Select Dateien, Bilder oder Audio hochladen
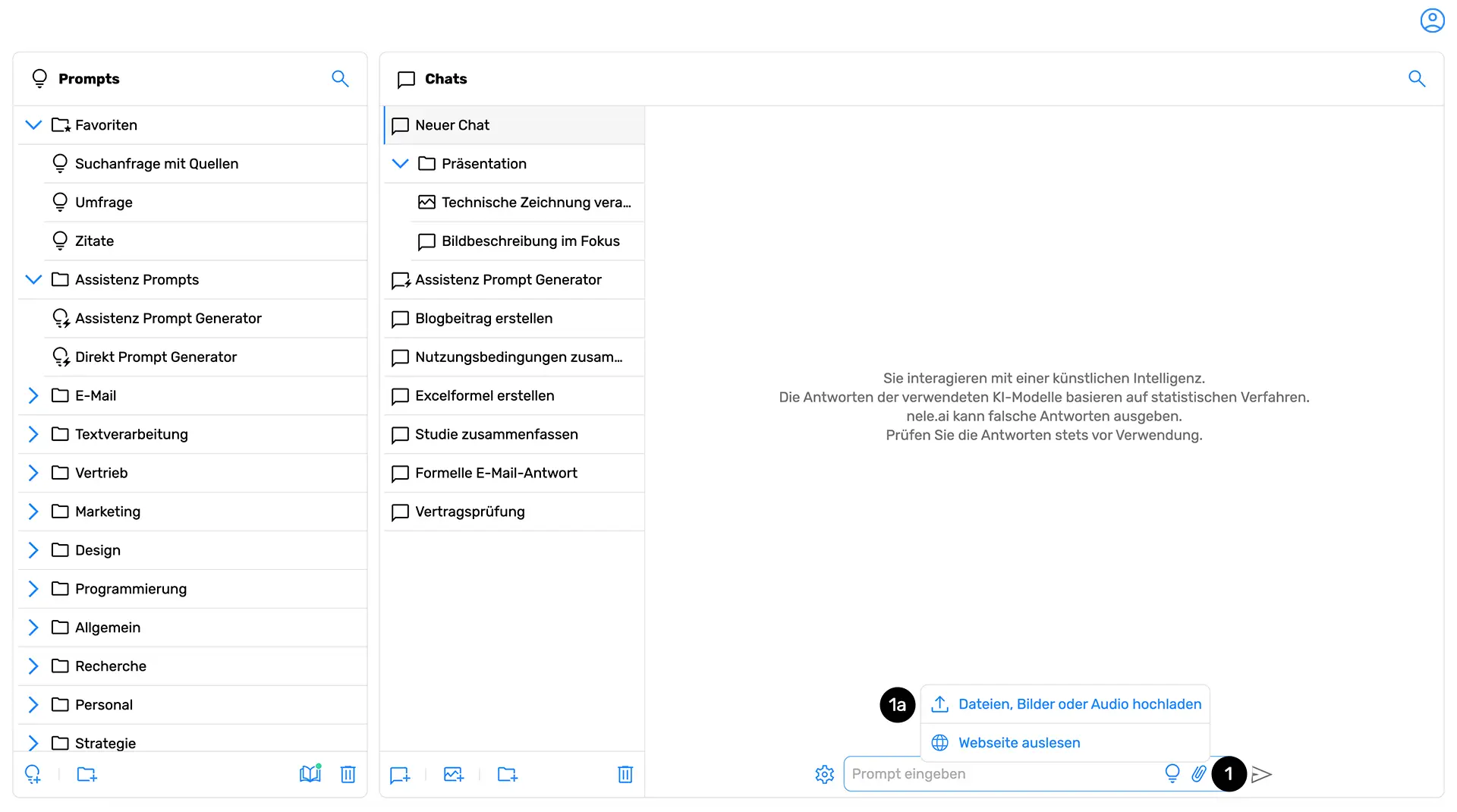The width and height of the screenshot is (1457, 812). (x=1065, y=704)
